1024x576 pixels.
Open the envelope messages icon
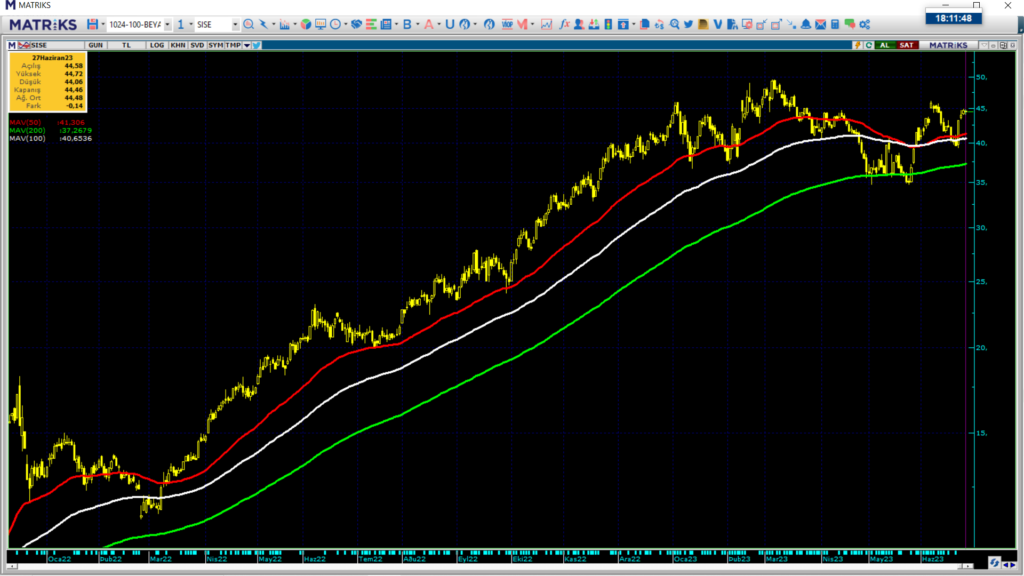pyautogui.click(x=820, y=24)
